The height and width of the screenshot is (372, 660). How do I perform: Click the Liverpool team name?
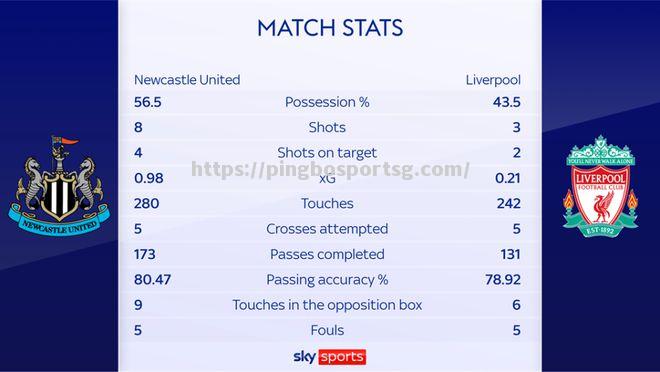pos(493,80)
